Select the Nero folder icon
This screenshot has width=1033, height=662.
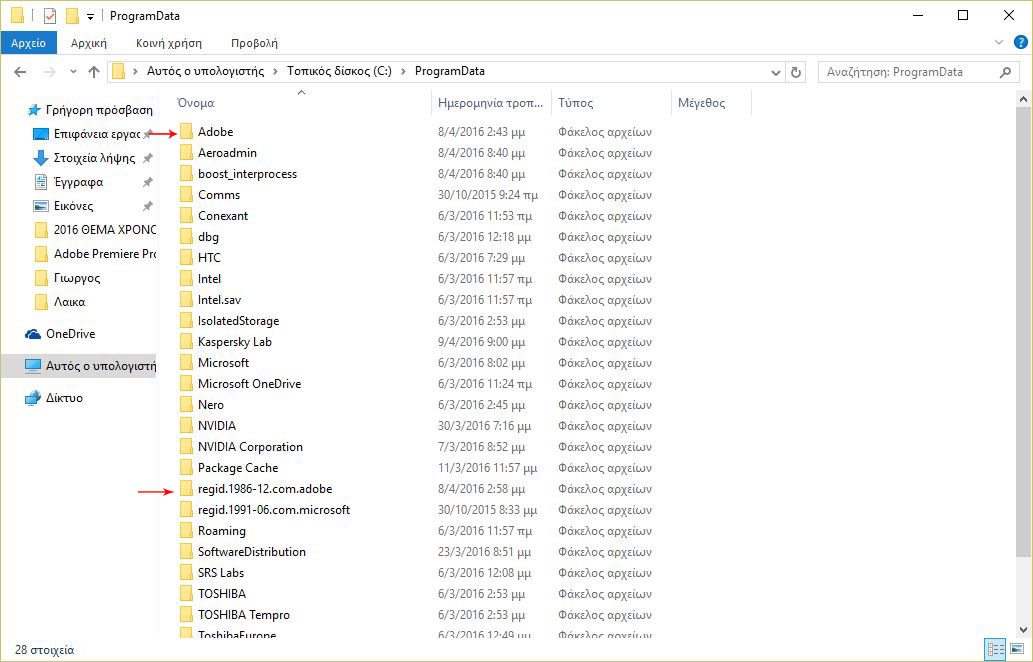[186, 405]
